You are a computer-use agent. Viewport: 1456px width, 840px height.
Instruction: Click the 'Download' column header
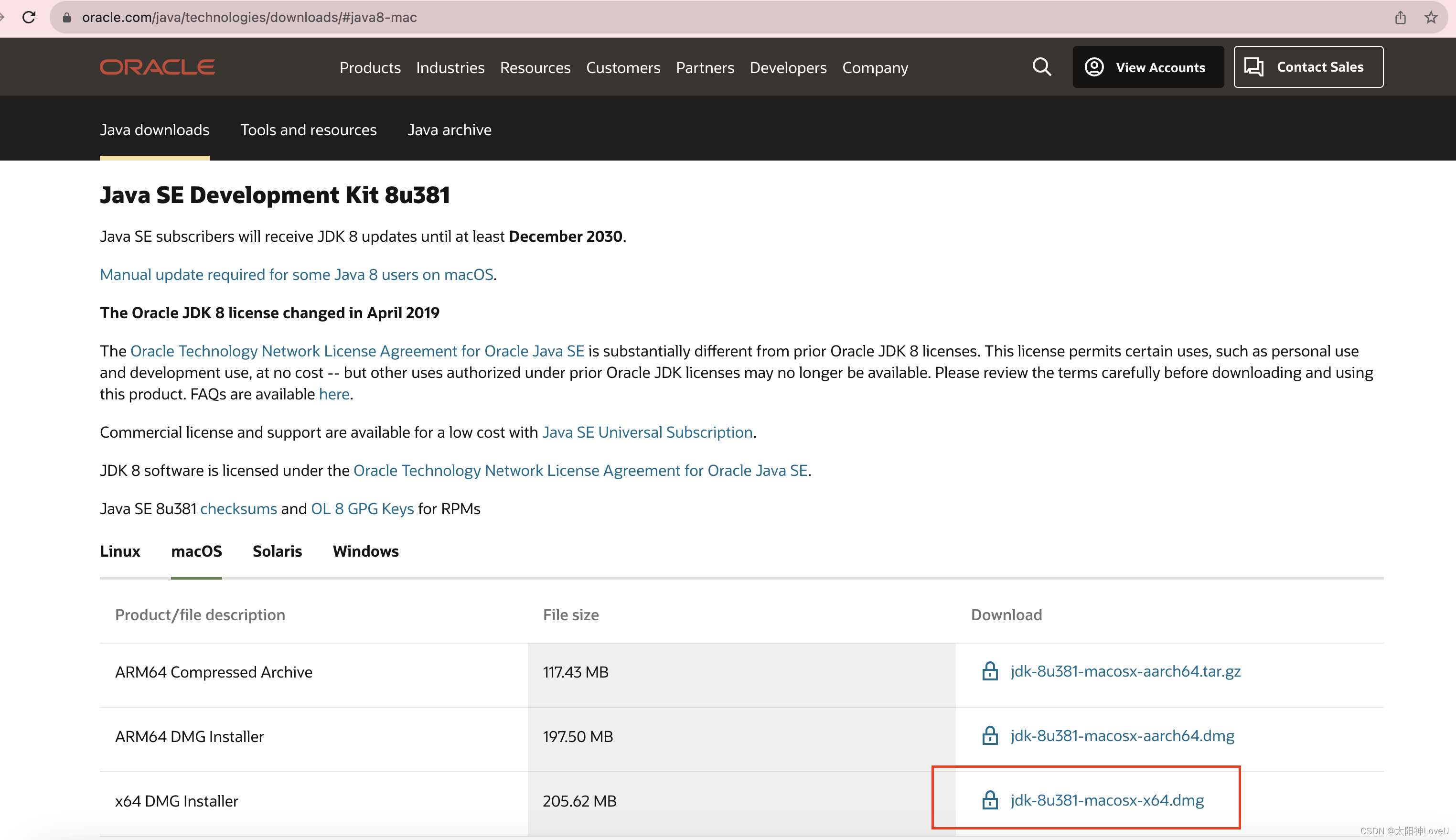[1006, 615]
